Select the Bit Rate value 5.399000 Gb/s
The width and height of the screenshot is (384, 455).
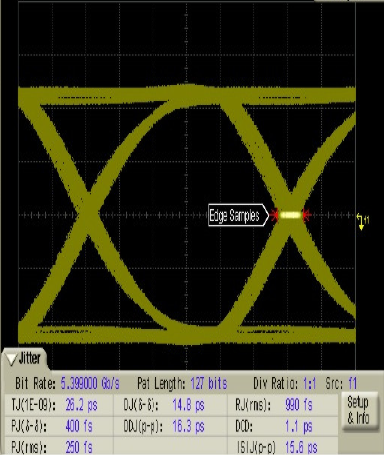tap(90, 384)
